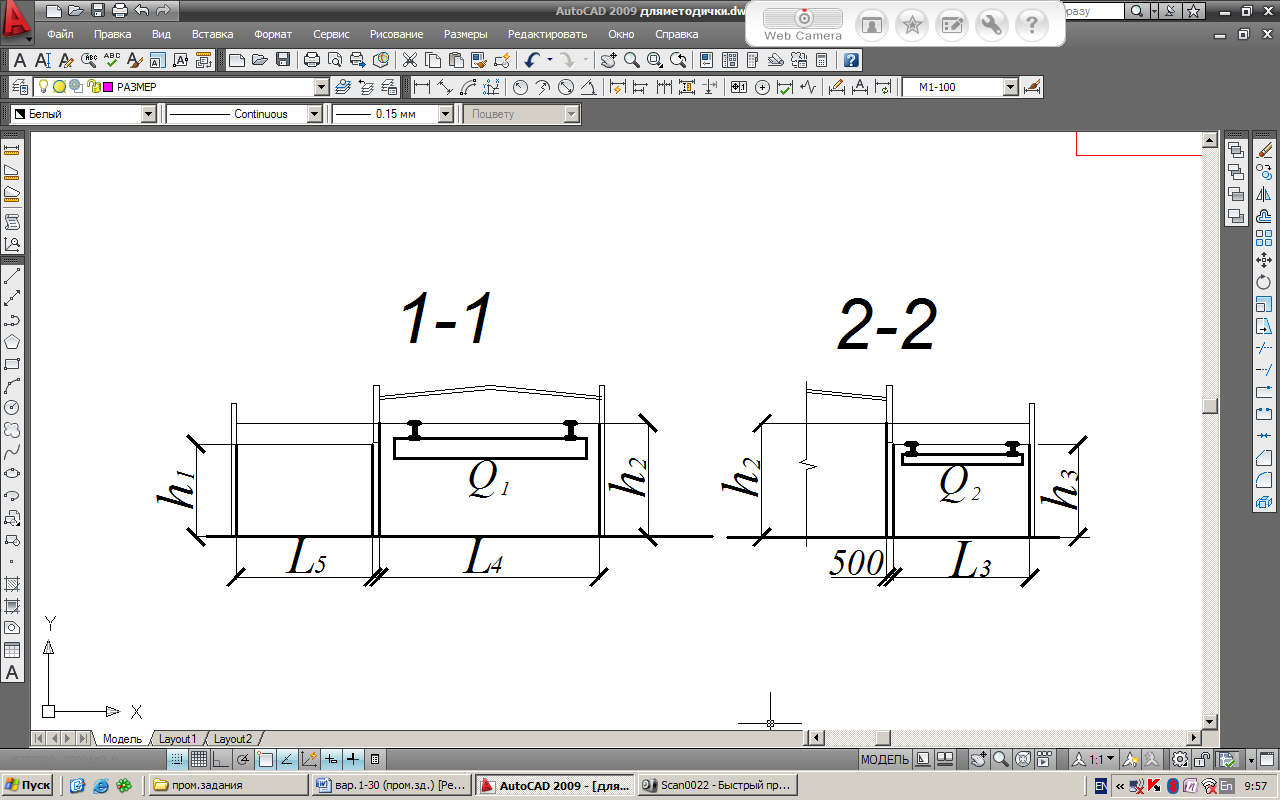Open the undo history dropdown arrow

[x=549, y=60]
